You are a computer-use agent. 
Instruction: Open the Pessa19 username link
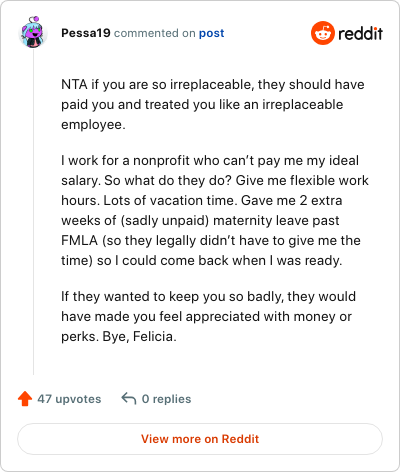[x=86, y=33]
